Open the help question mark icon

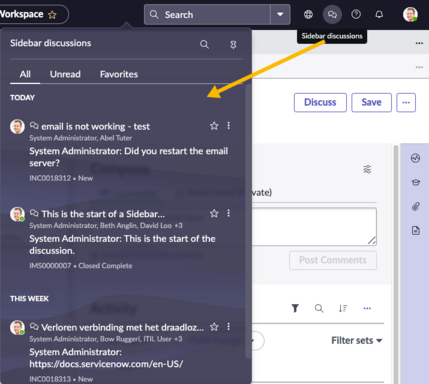click(x=356, y=14)
